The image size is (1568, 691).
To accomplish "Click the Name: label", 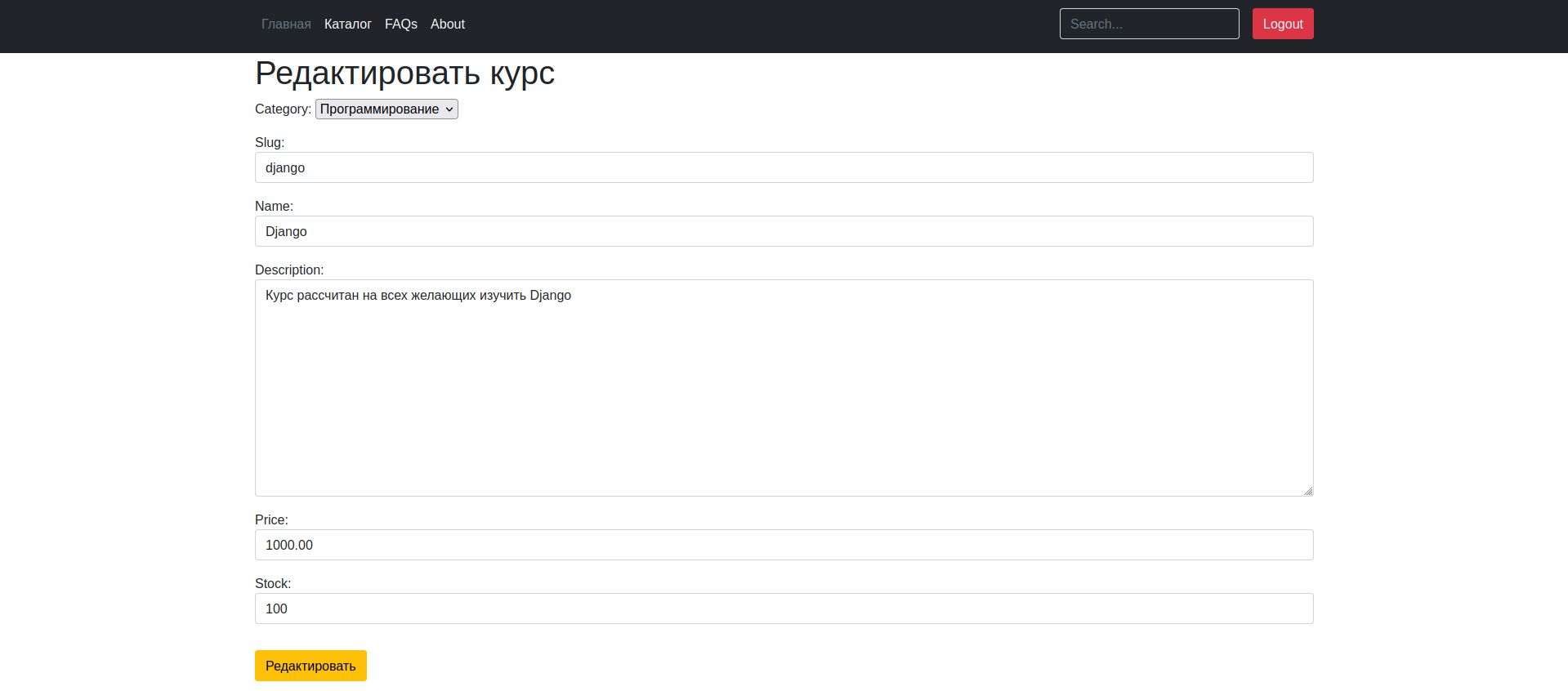I will 274,207.
